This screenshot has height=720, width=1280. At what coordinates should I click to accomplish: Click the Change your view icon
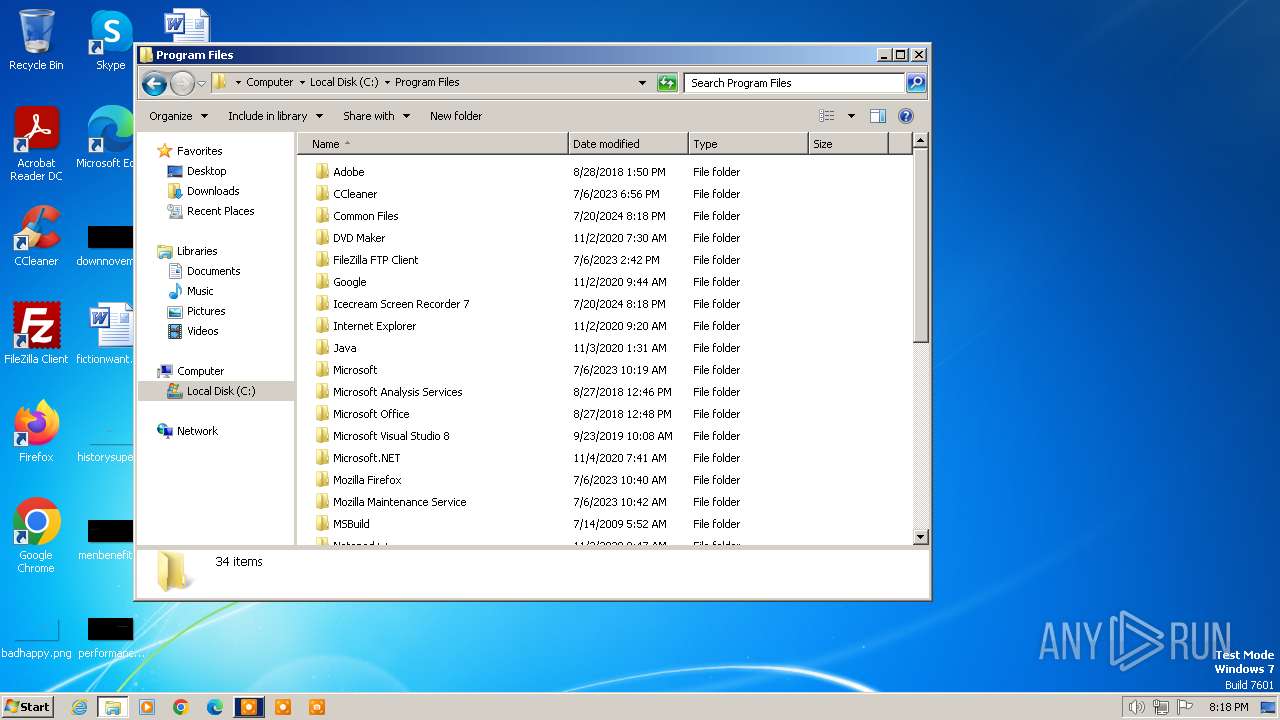tap(827, 116)
